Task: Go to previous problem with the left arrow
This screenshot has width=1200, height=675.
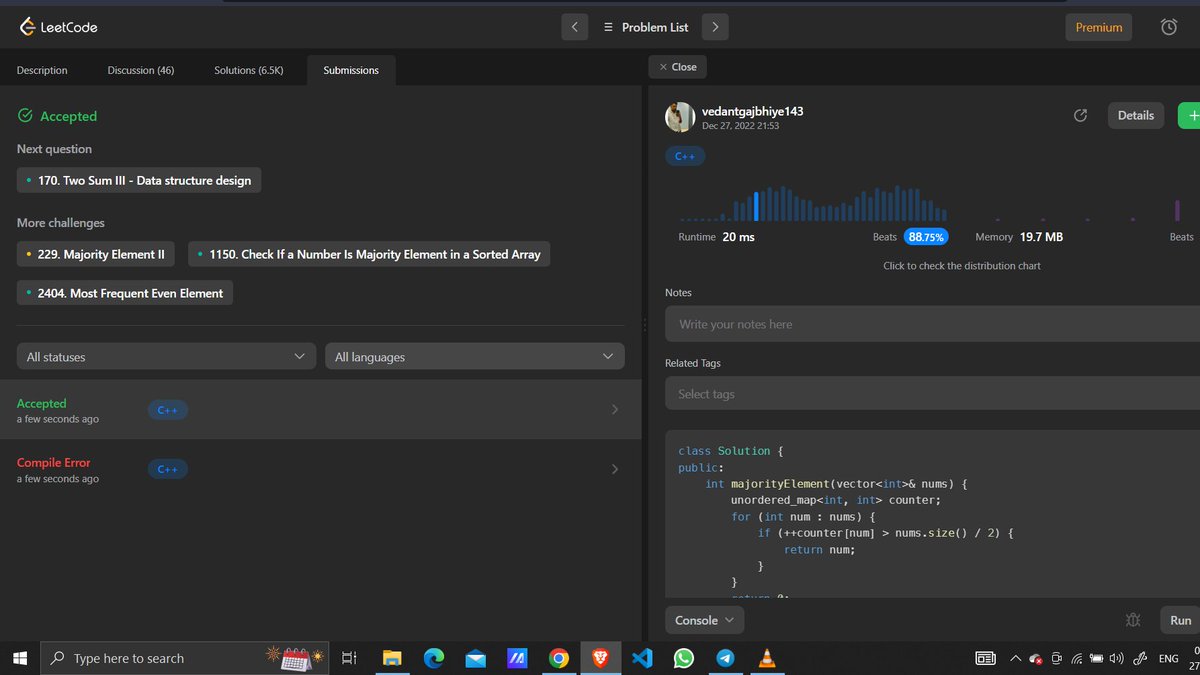Action: (574, 27)
